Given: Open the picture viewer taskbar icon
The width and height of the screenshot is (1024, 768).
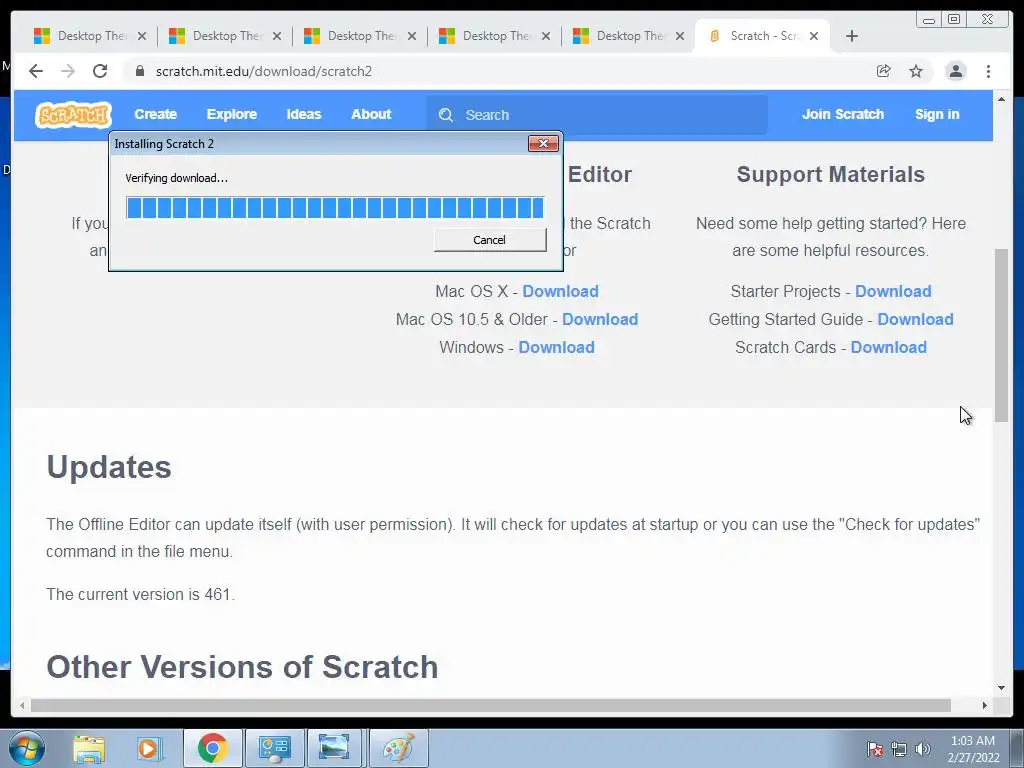Looking at the screenshot, I should 334,748.
